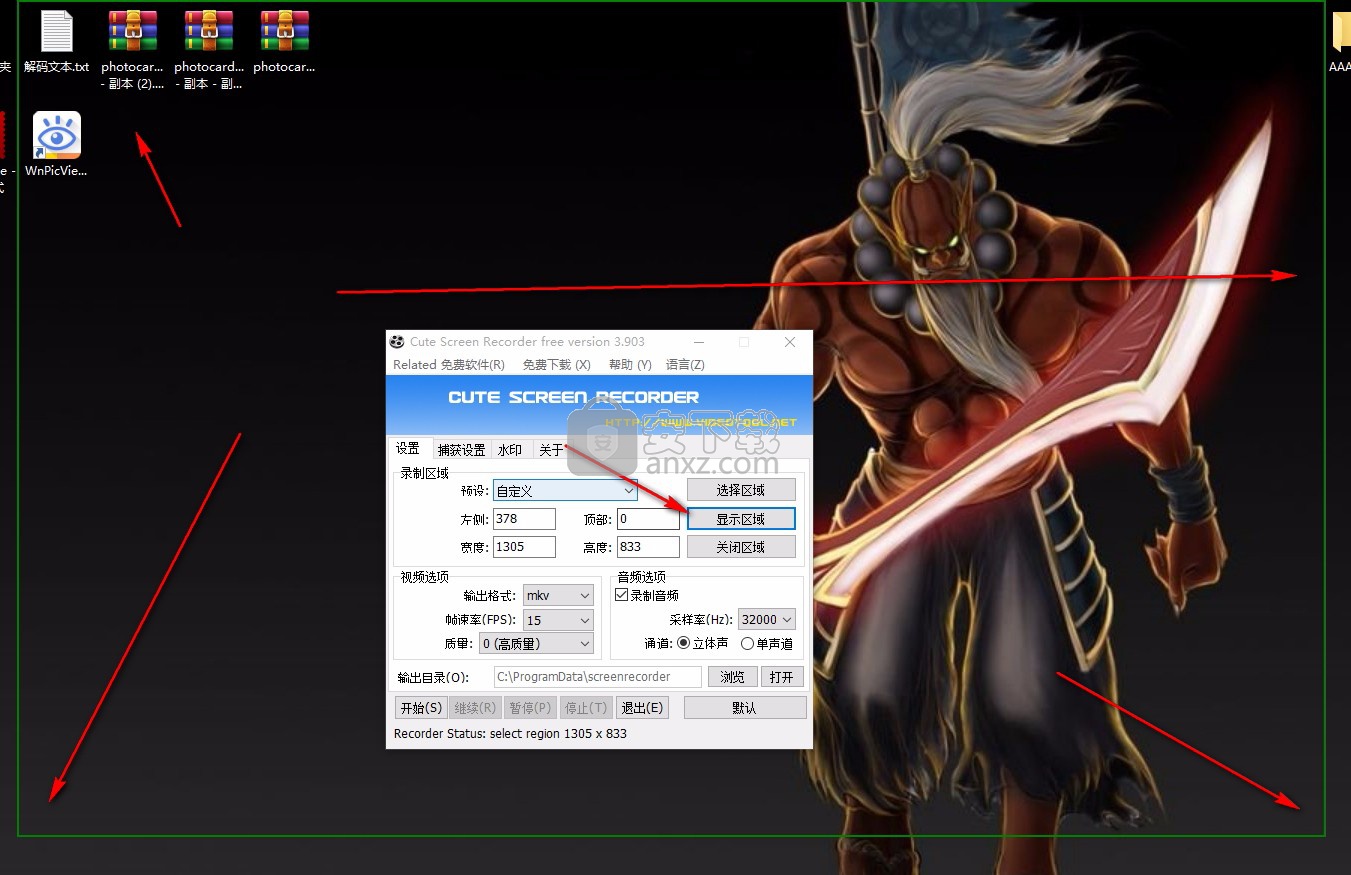The image size is (1351, 875).
Task: Select the 'photocar... - 副本 (2)' archive icon
Action: pyautogui.click(x=133, y=48)
